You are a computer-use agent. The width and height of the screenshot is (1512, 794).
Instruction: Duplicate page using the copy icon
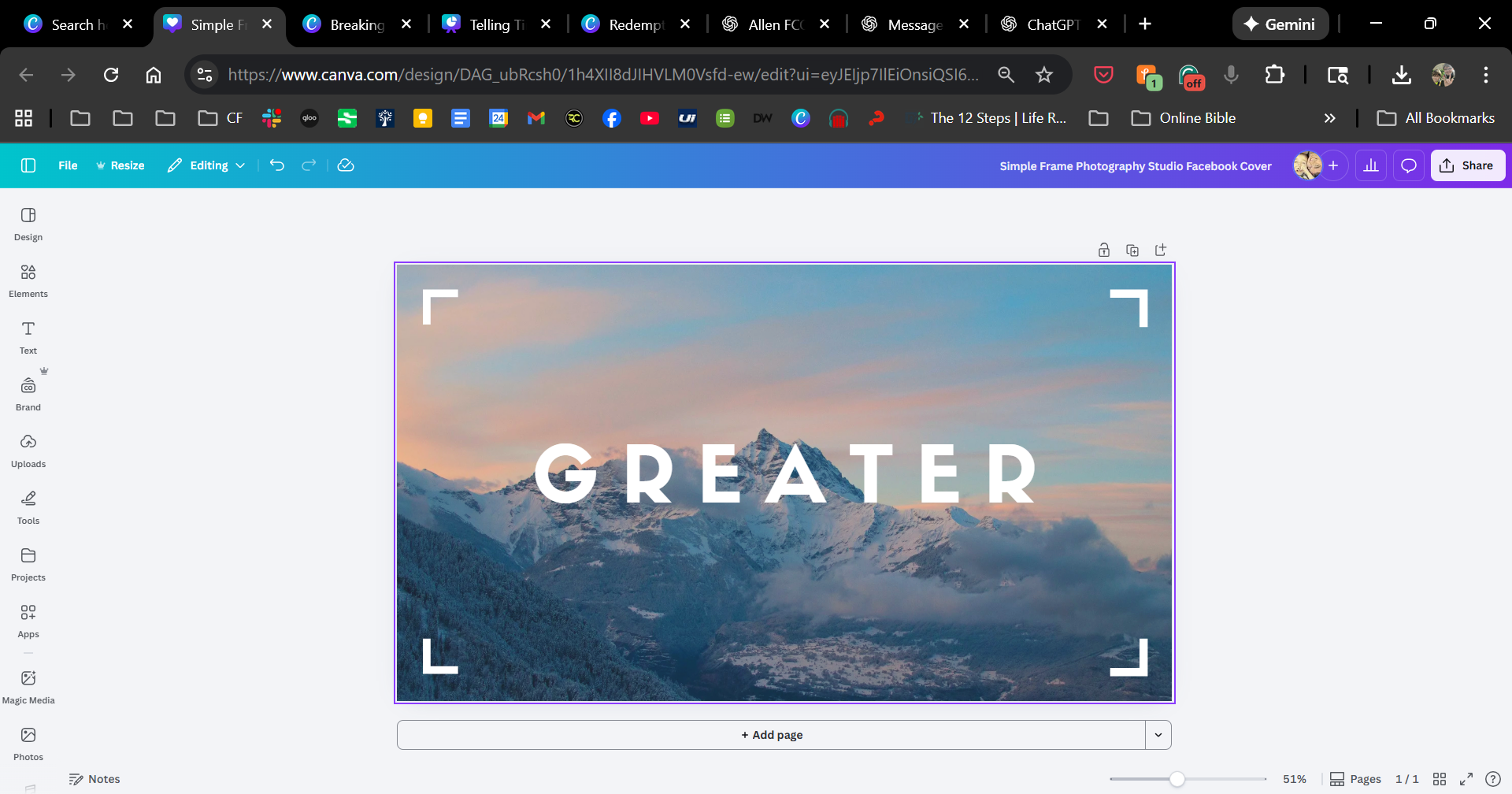[1132, 250]
